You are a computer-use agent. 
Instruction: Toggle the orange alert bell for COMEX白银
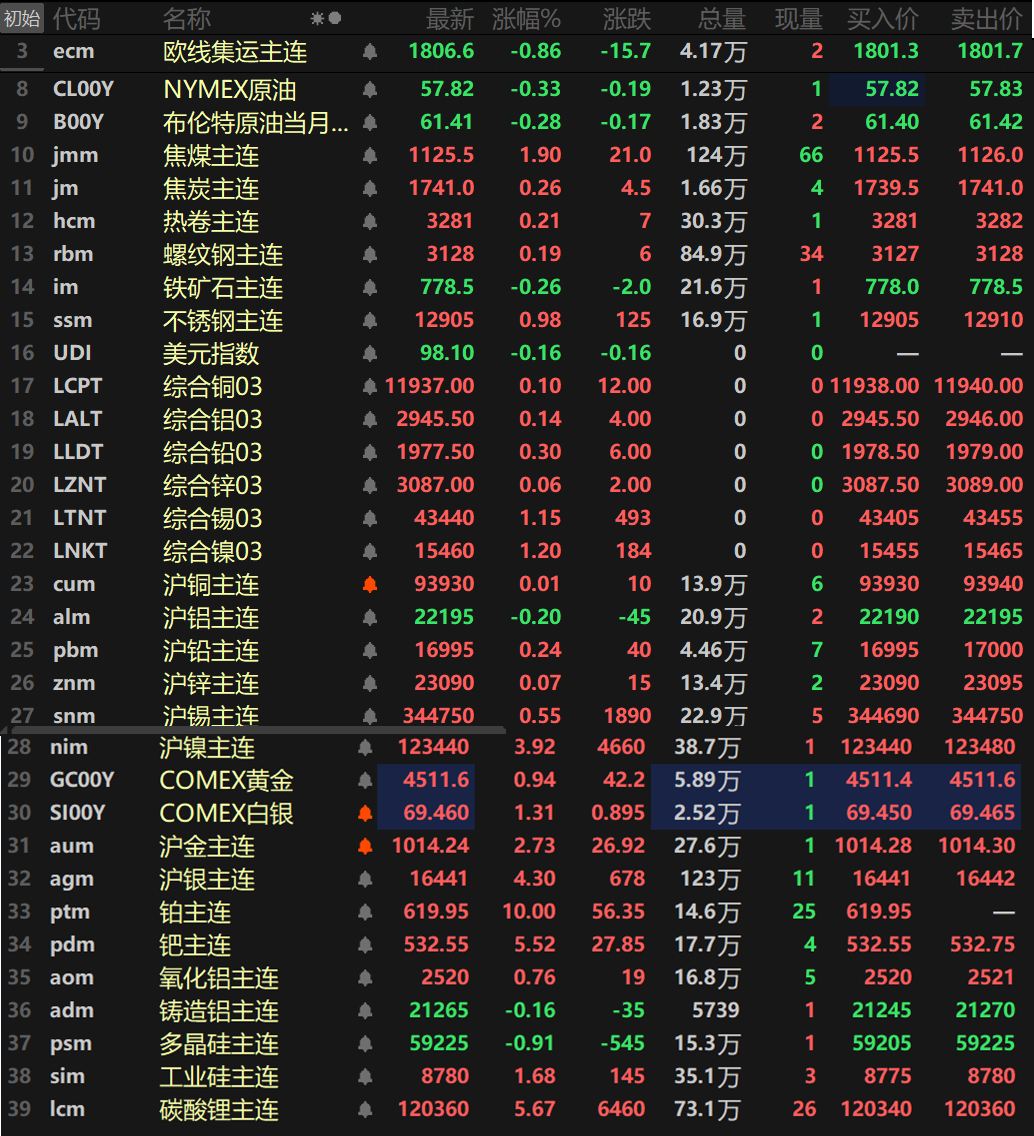[x=365, y=813]
